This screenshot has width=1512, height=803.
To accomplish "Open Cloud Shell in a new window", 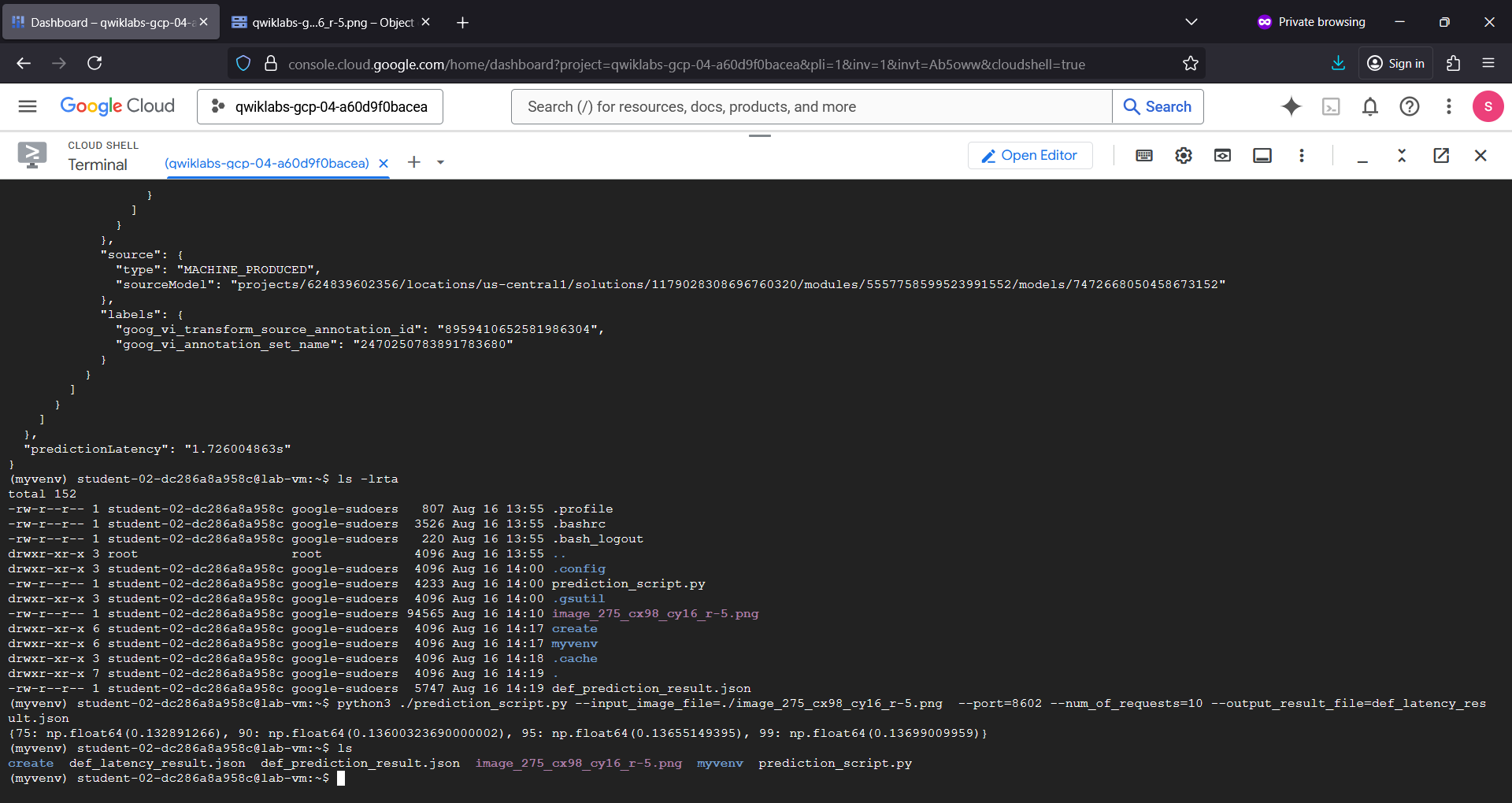I will [x=1441, y=155].
